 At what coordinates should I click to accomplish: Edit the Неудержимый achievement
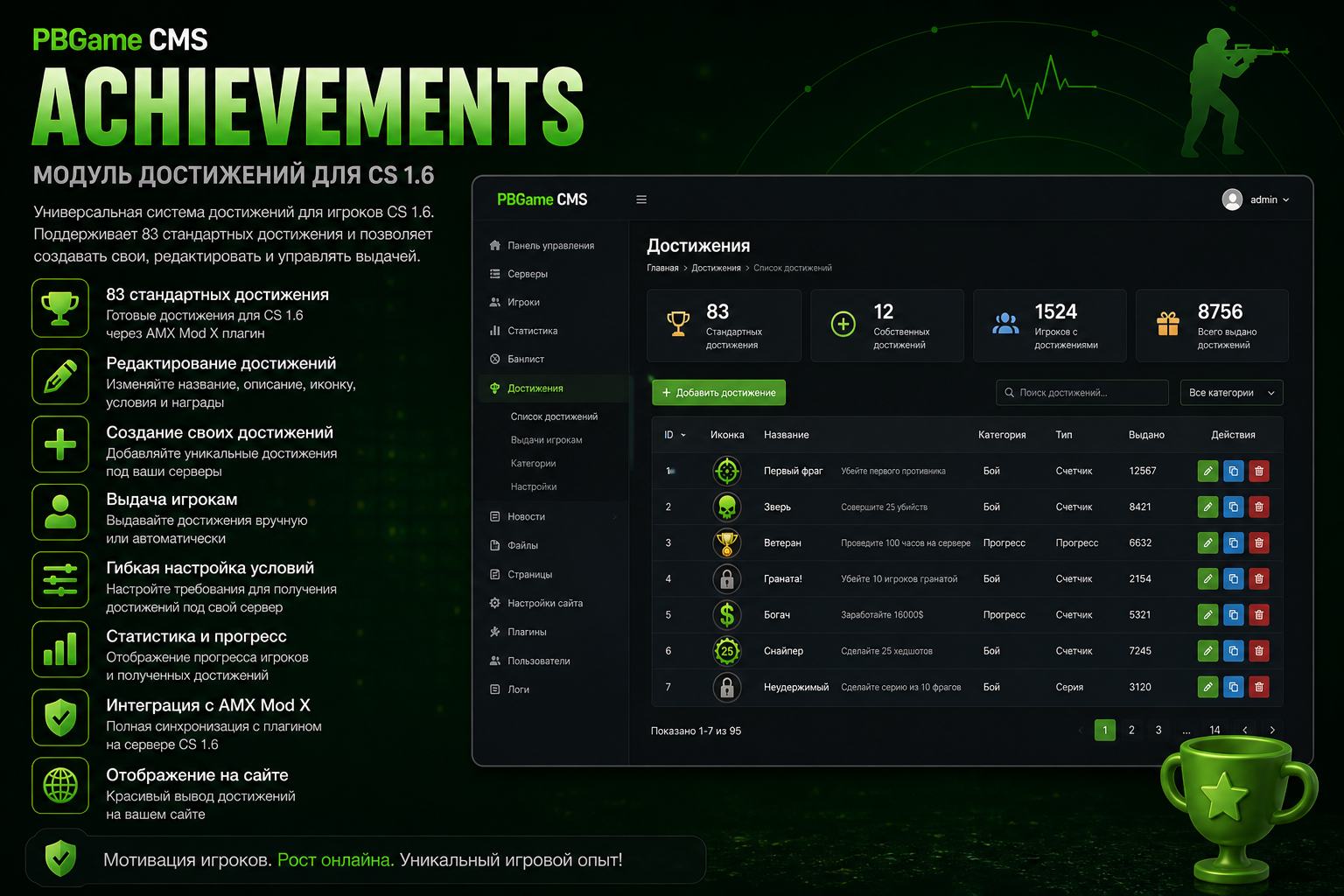click(x=1207, y=687)
